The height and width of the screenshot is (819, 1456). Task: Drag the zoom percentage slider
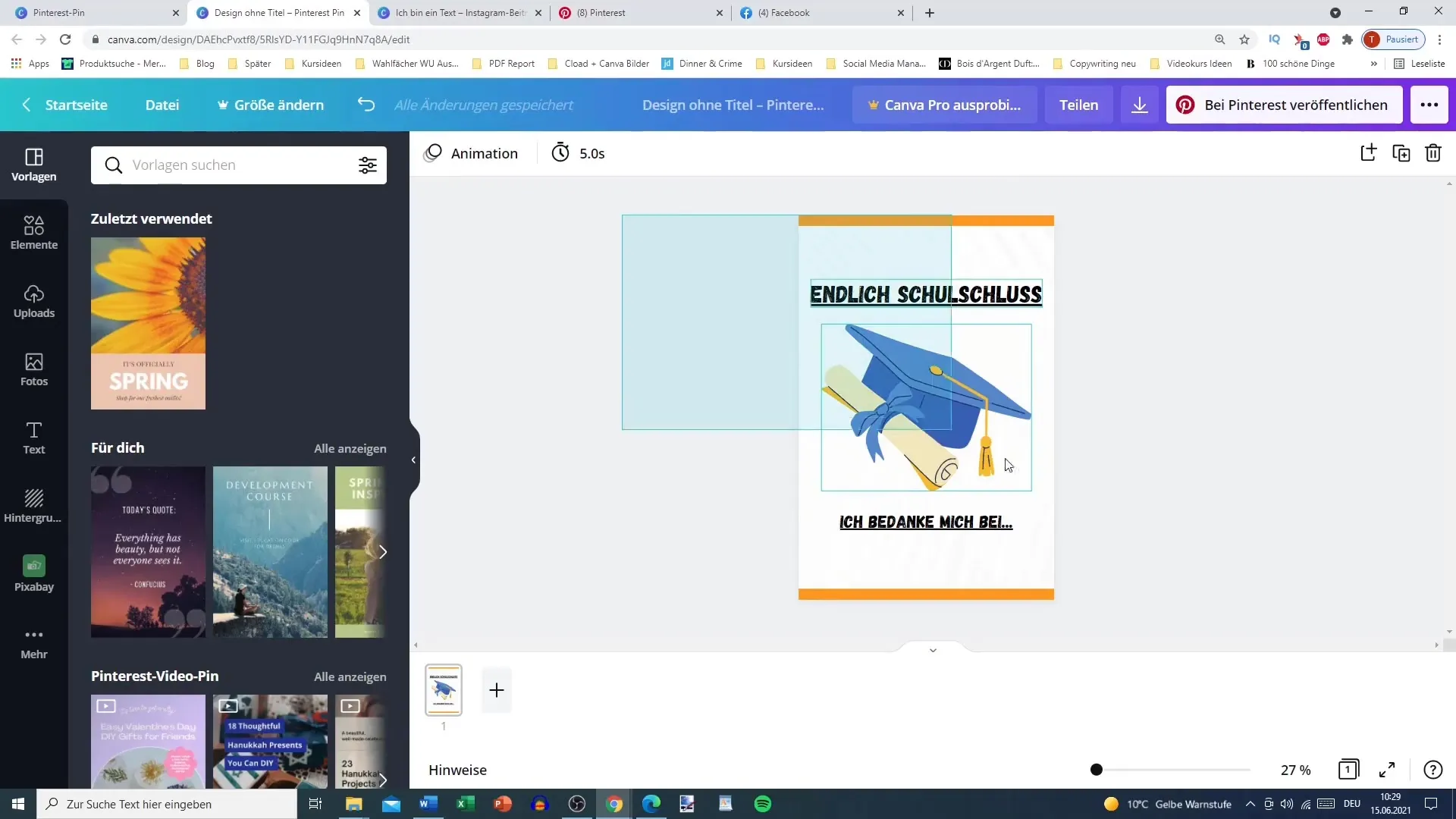(1097, 769)
